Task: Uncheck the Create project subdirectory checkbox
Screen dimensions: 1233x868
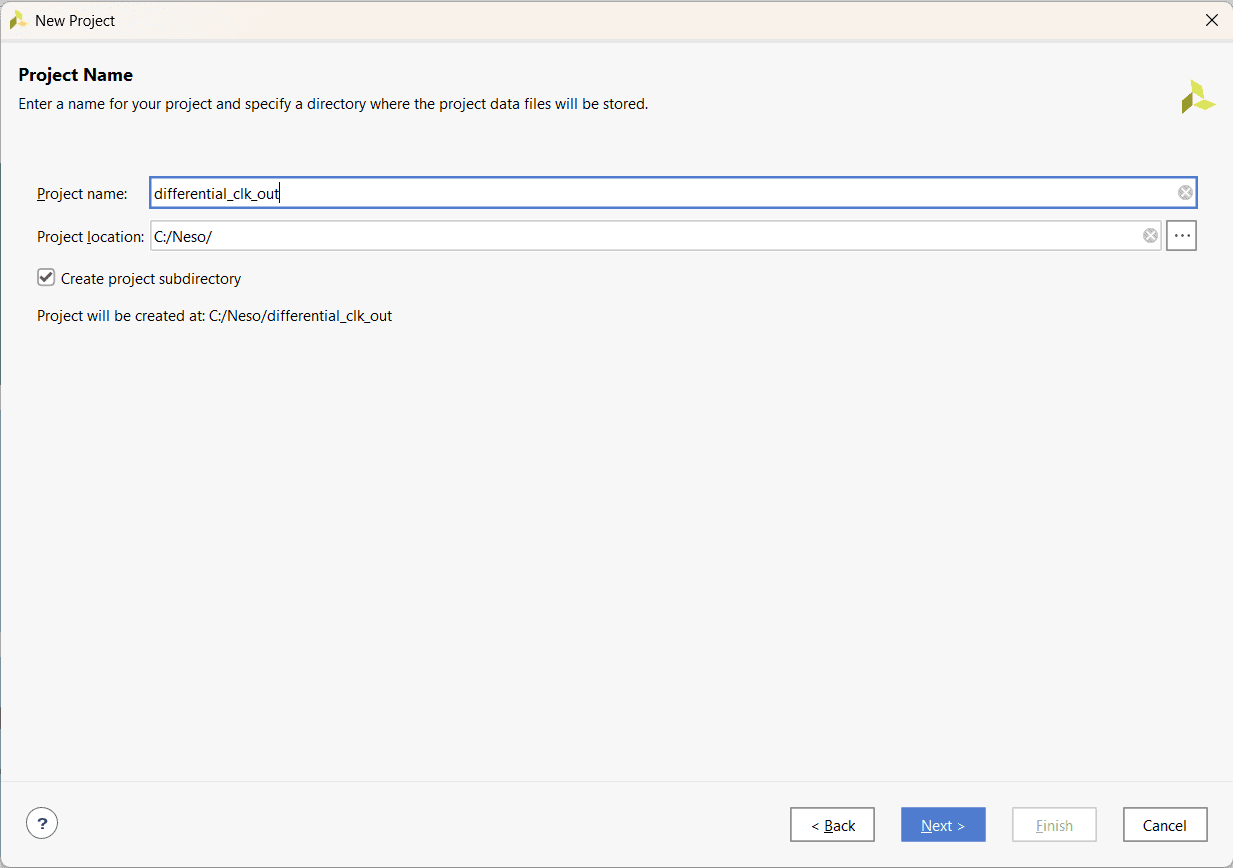Action: click(x=46, y=278)
